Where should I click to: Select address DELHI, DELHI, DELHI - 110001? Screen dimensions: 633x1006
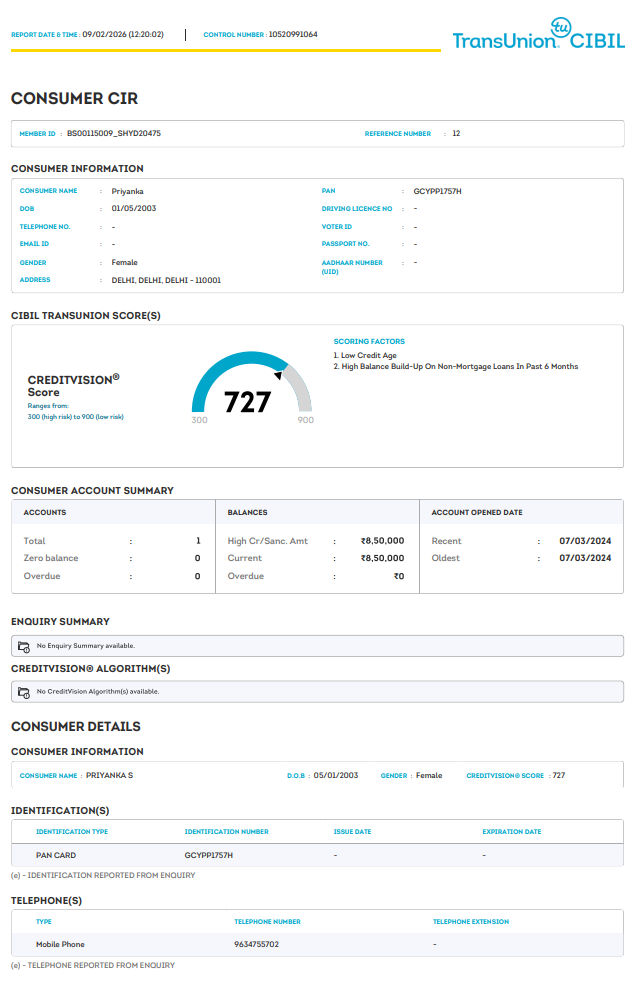[x=166, y=280]
